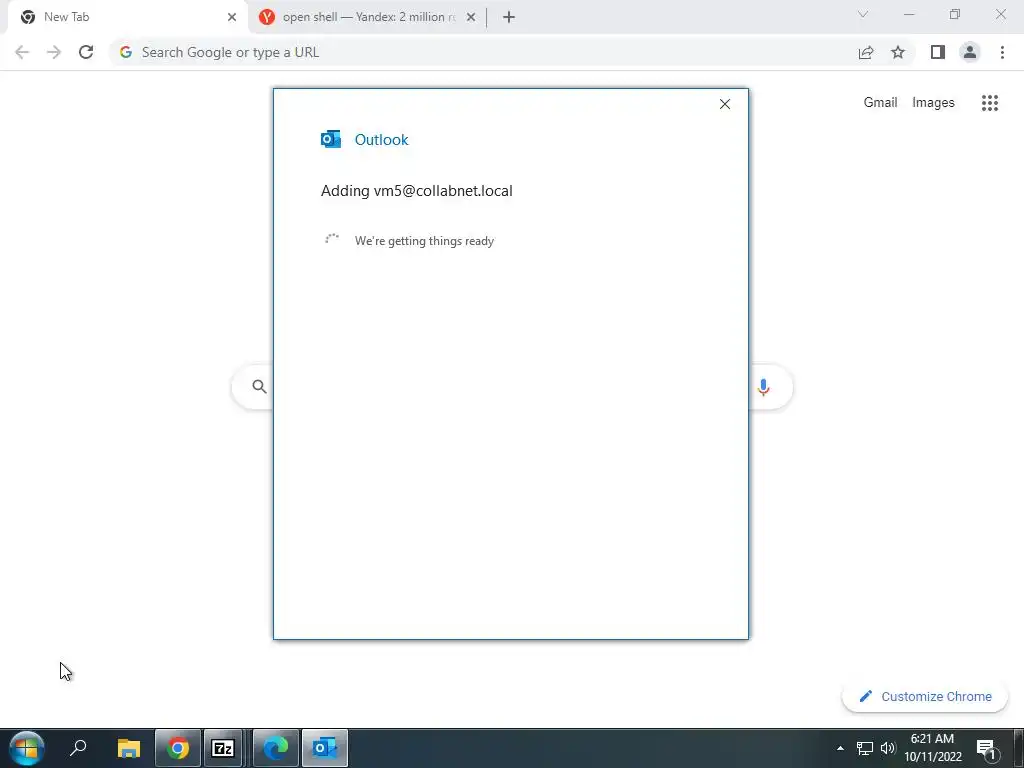This screenshot has width=1024, height=768.
Task: Toggle Chrome side panel
Action: pyautogui.click(x=938, y=52)
